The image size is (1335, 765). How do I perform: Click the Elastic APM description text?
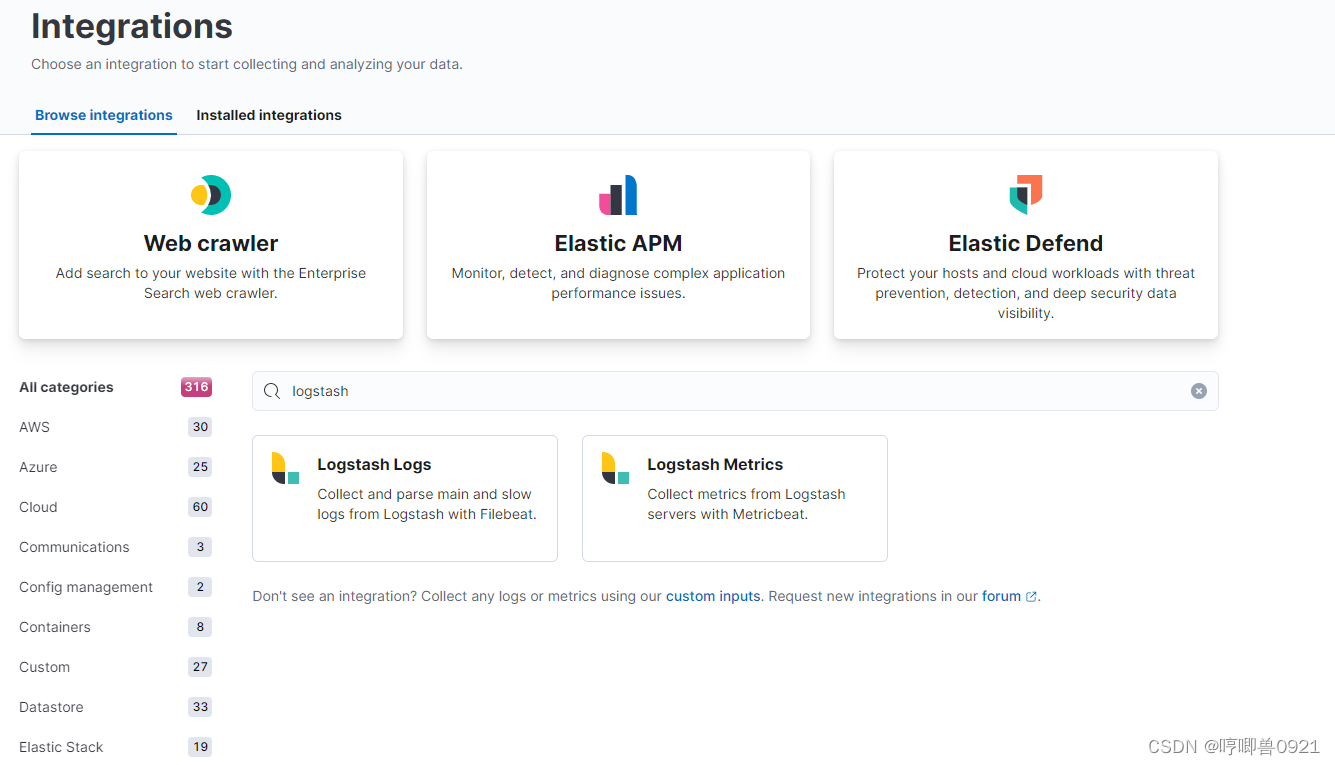pos(618,283)
